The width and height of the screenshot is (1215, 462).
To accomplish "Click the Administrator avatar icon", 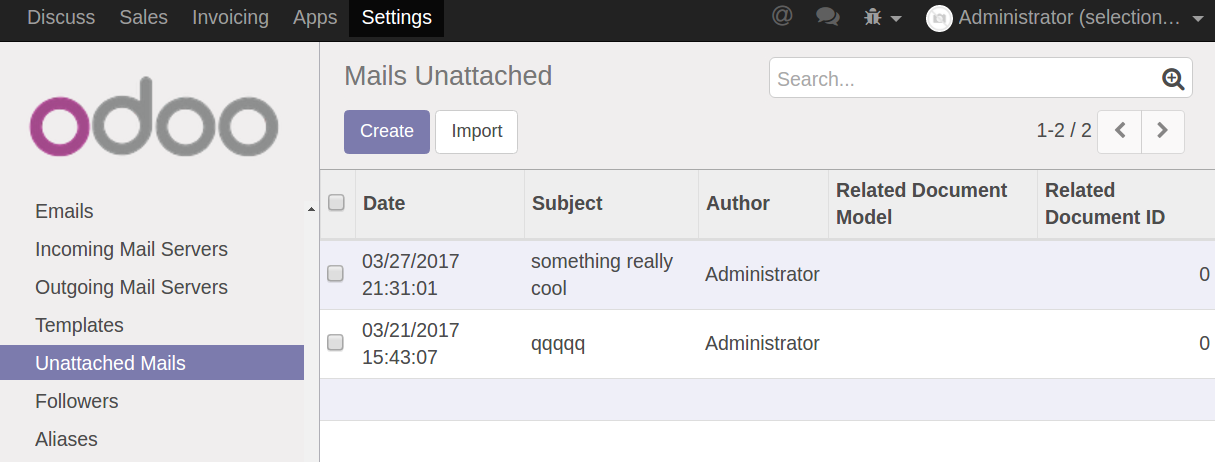I will click(x=939, y=18).
